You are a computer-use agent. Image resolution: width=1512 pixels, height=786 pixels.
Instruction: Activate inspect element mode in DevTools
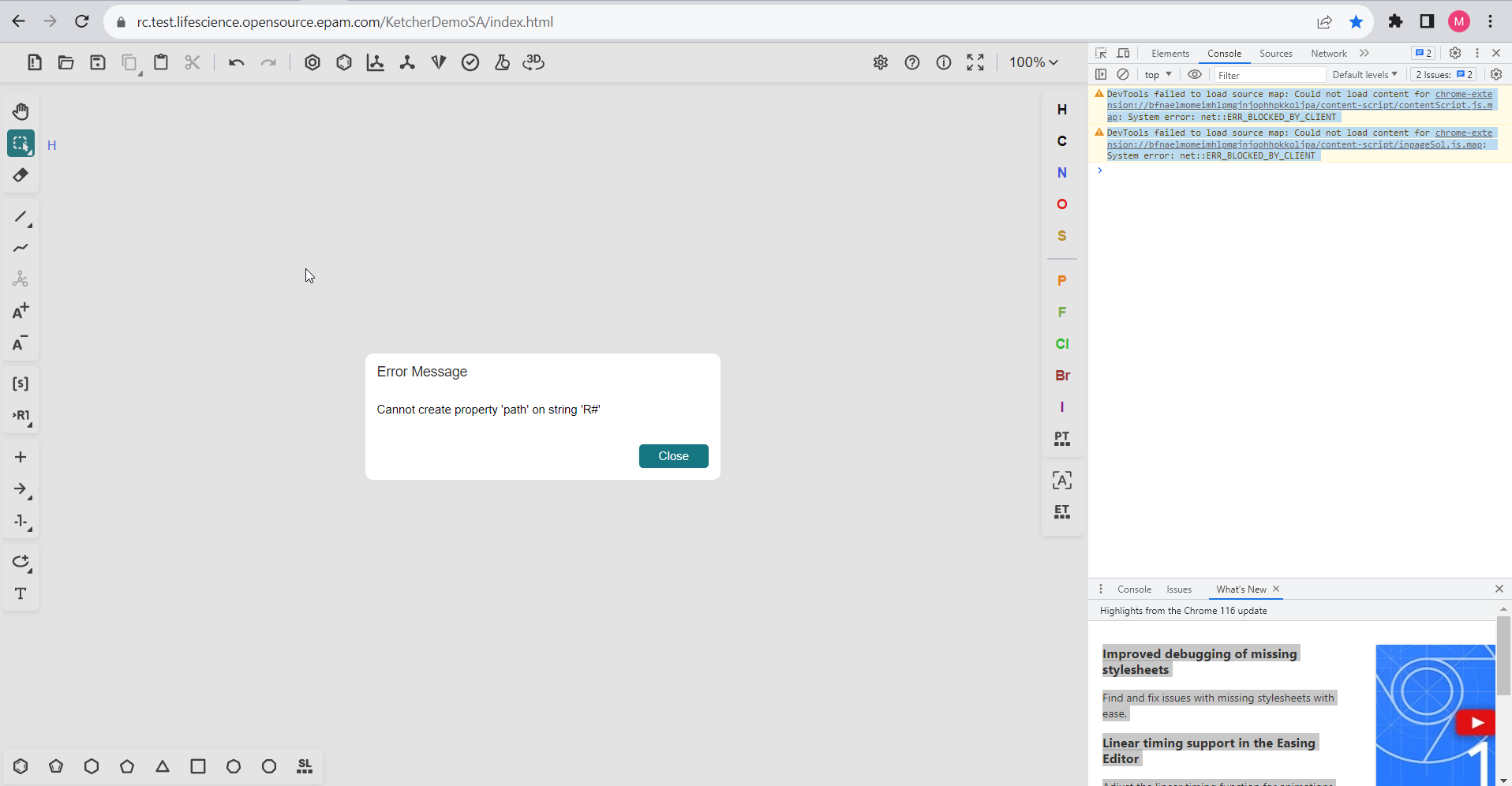(x=1101, y=53)
